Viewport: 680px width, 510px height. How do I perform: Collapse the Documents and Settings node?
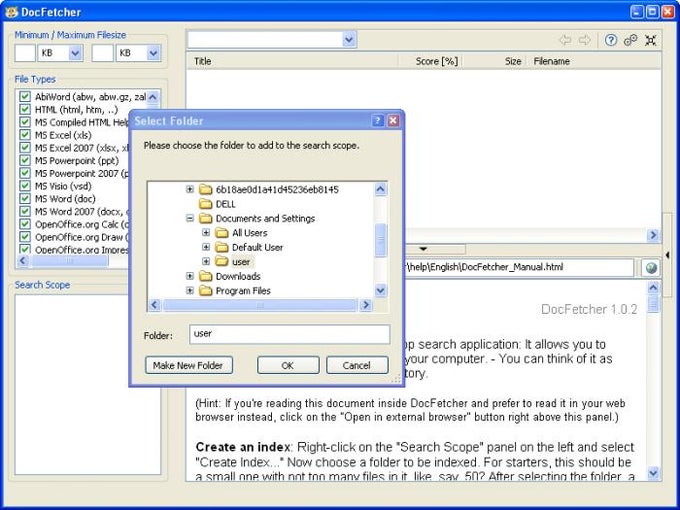tap(190, 218)
